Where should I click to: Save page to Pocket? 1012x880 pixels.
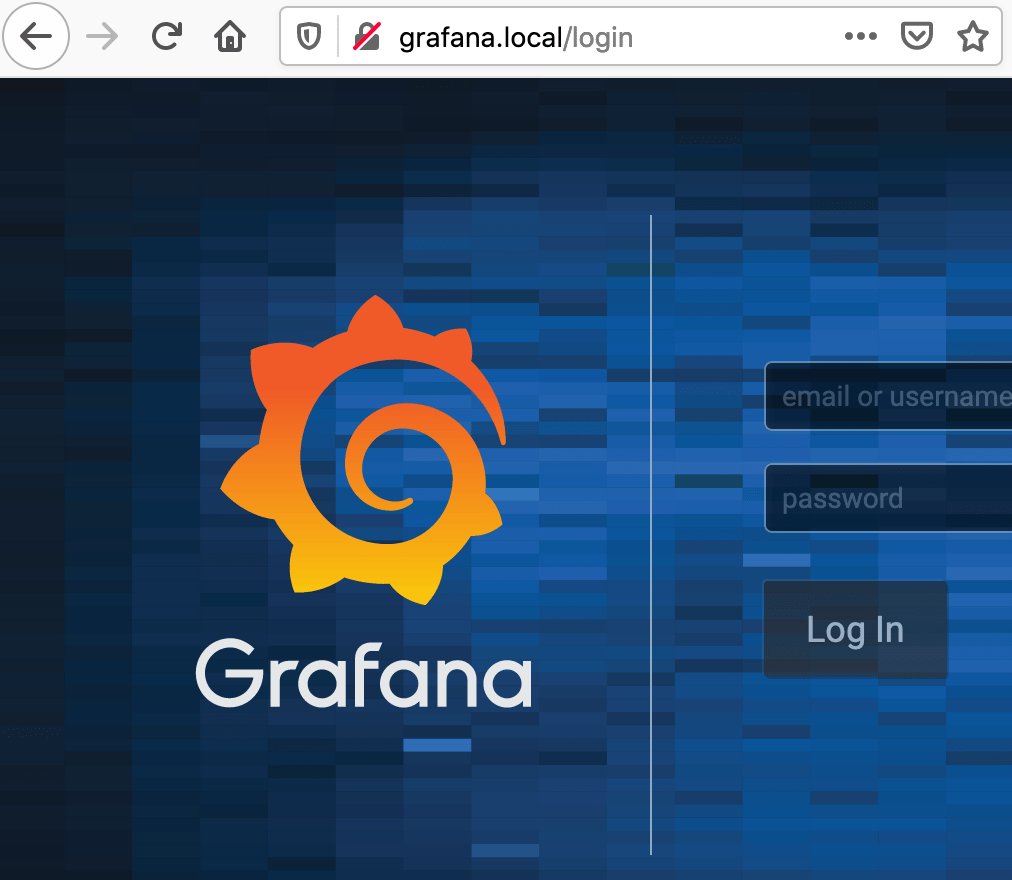[916, 36]
